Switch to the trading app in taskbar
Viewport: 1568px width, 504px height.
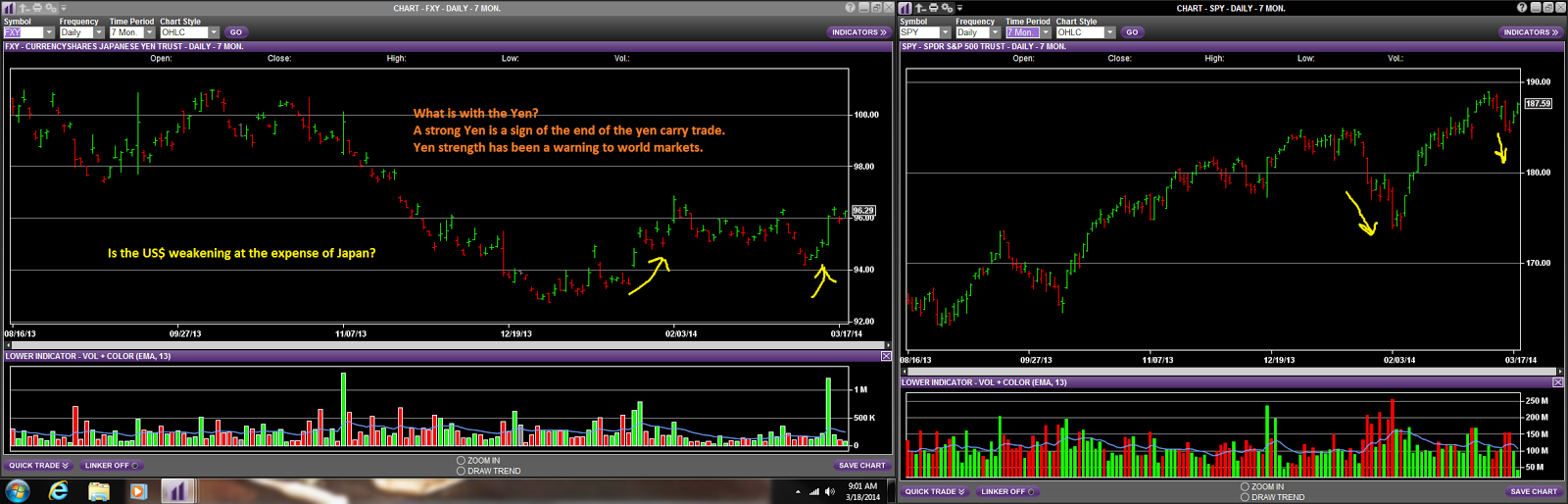click(x=176, y=490)
